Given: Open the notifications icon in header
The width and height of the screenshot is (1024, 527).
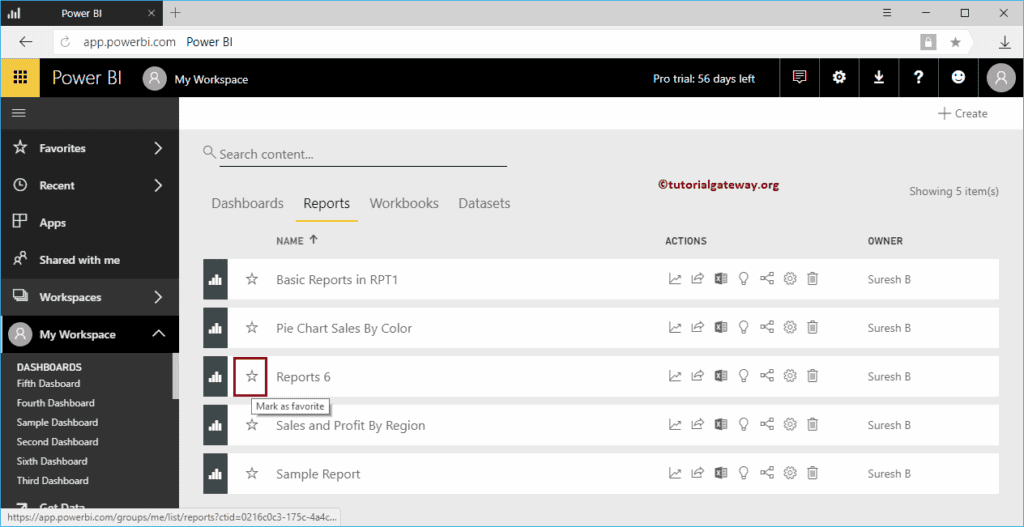Looking at the screenshot, I should (x=799, y=78).
